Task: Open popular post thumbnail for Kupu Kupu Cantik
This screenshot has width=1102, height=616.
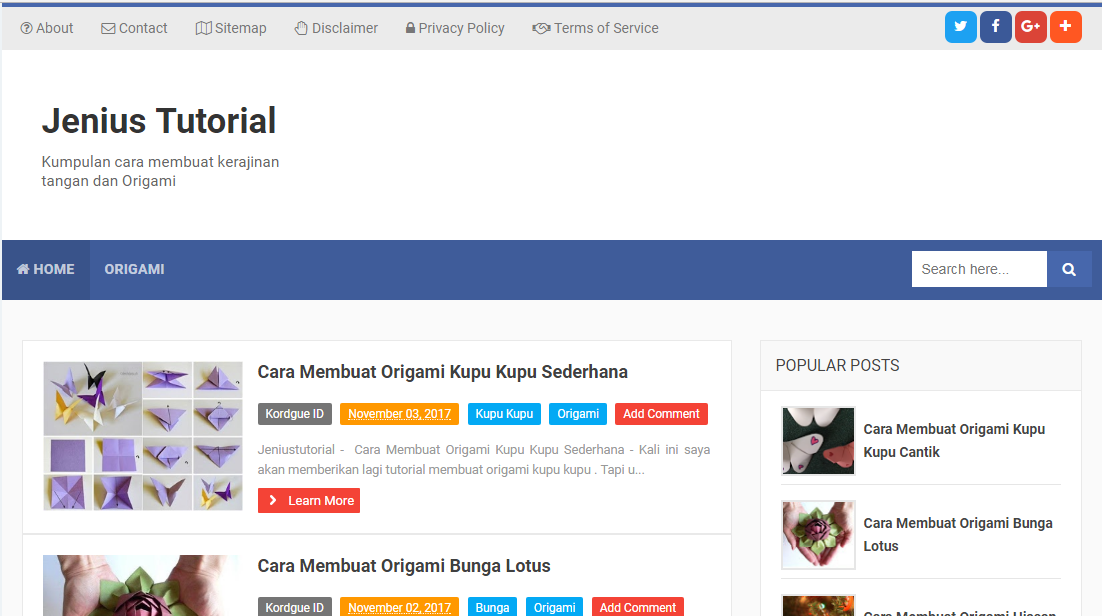Action: (818, 441)
